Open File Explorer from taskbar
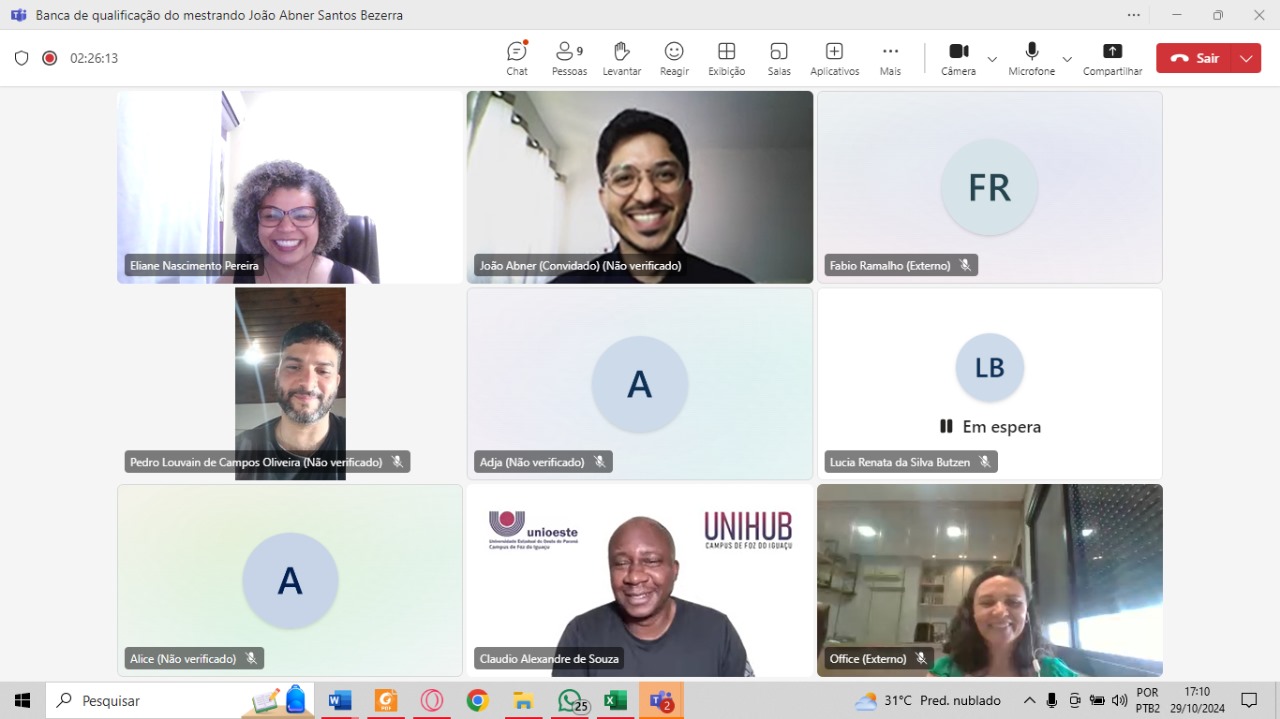1280x719 pixels. pyautogui.click(x=523, y=700)
